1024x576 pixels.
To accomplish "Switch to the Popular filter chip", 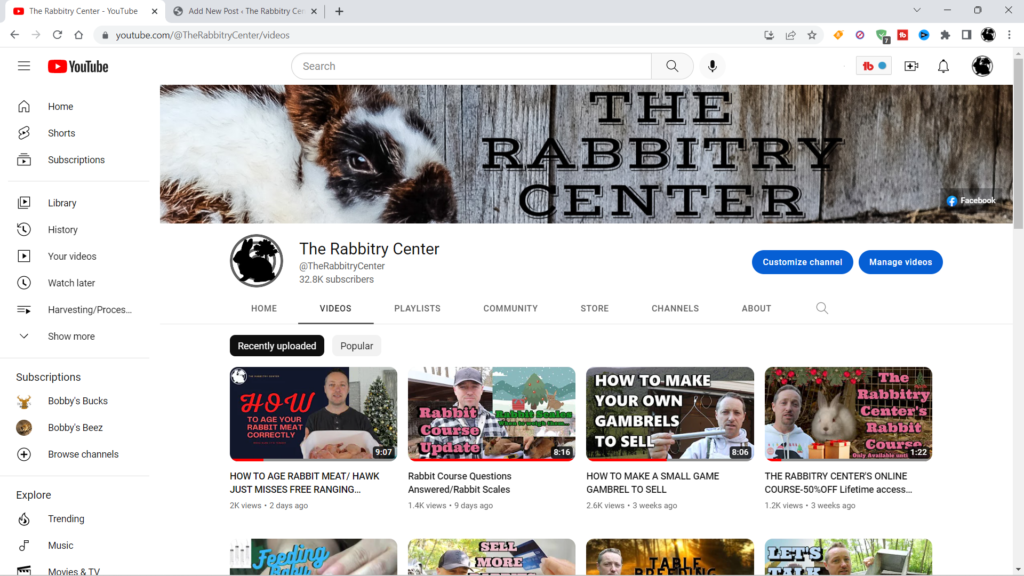I will [356, 345].
